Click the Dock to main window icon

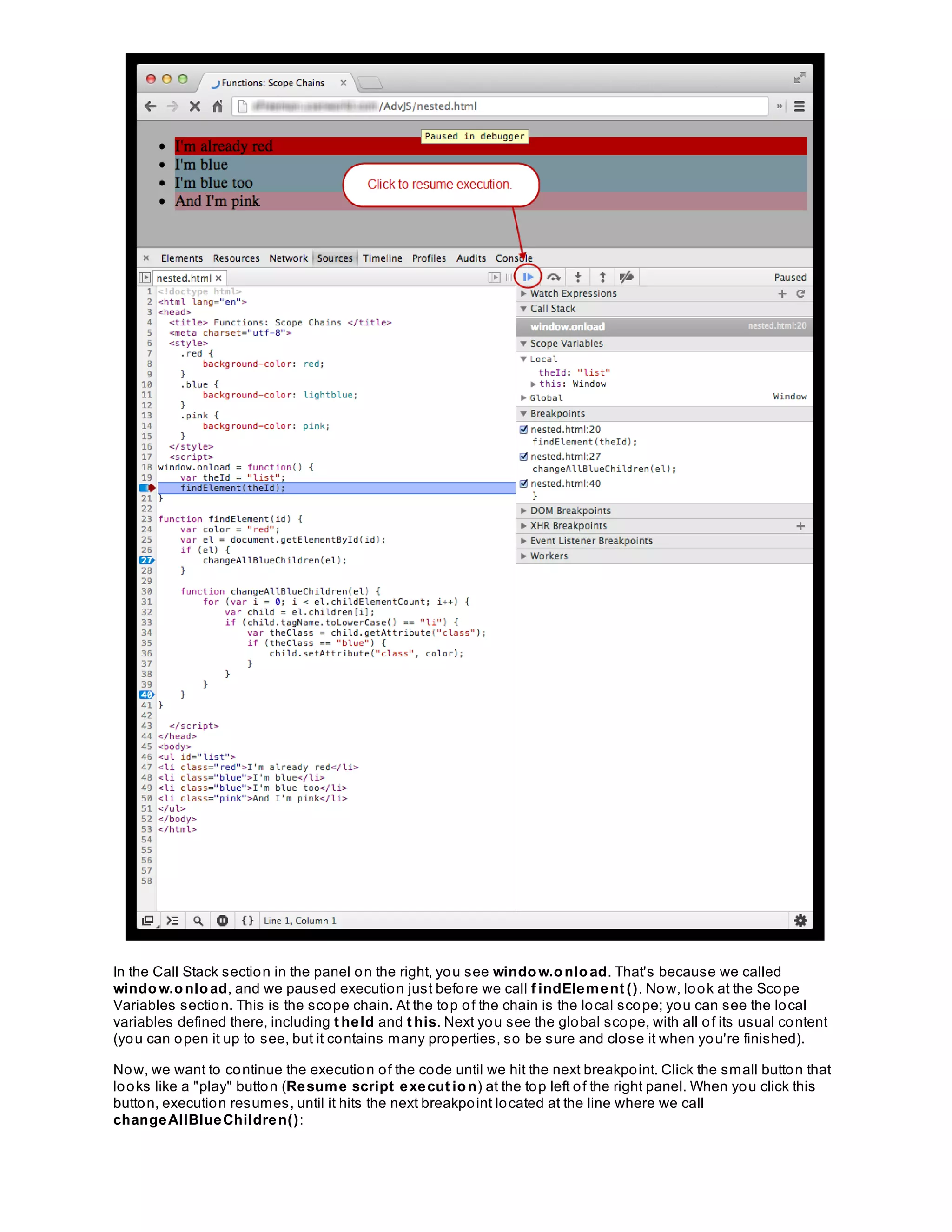pyautogui.click(x=148, y=921)
